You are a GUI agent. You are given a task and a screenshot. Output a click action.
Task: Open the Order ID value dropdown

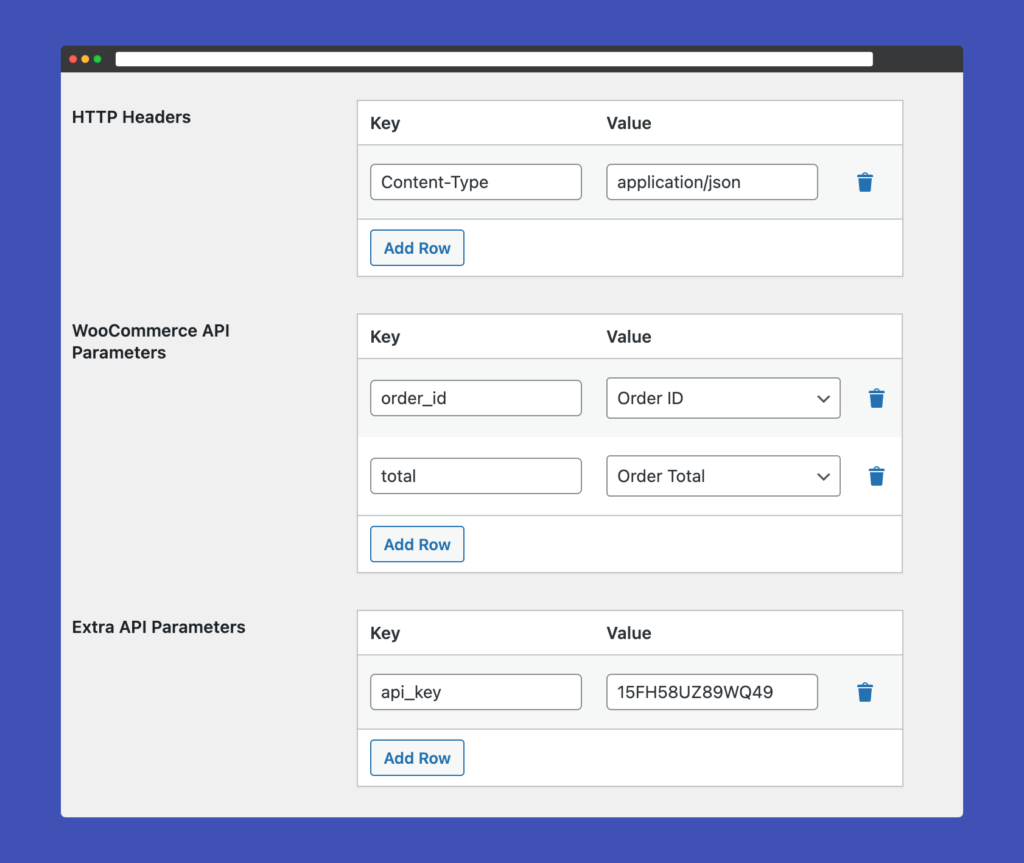(723, 398)
